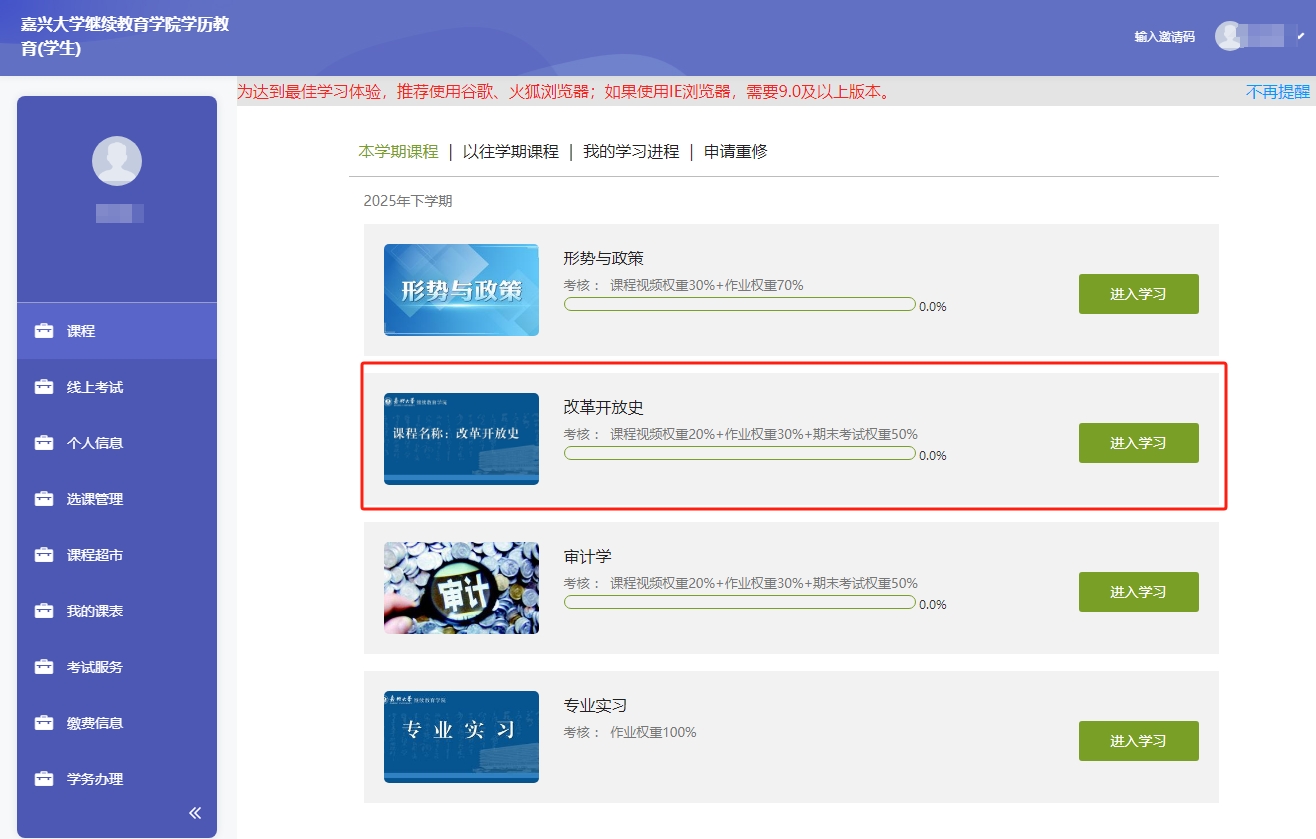Click 进入学习 for 改革开放史
The width and height of the screenshot is (1316, 839).
1138,443
